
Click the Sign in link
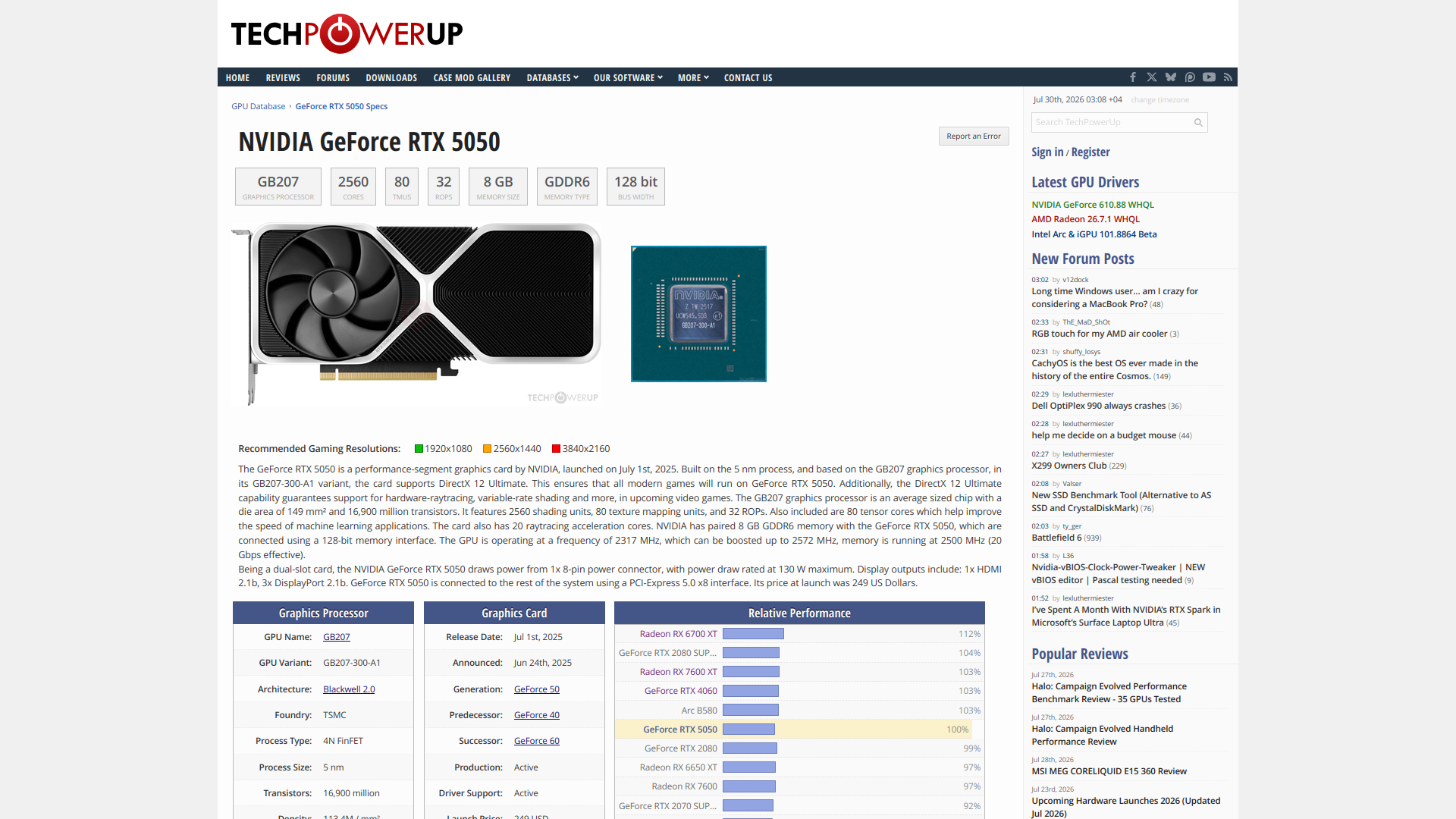click(x=1047, y=152)
